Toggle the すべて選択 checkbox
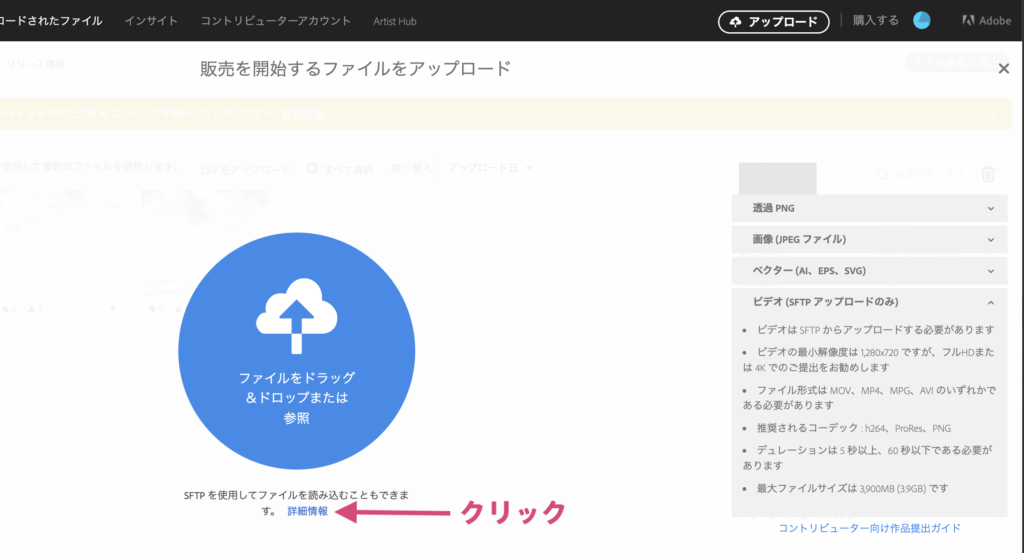The height and width of the screenshot is (553, 1024). pyautogui.click(x=312, y=168)
